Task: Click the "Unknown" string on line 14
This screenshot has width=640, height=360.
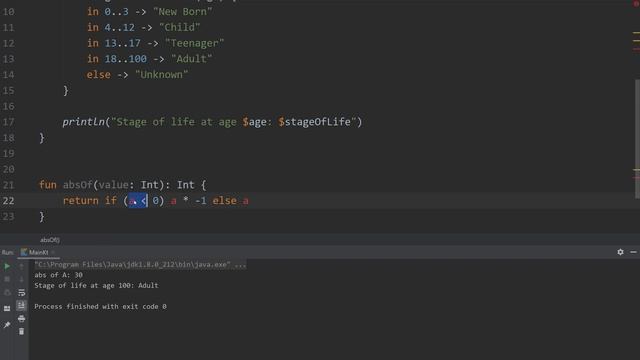Action: coord(162,75)
